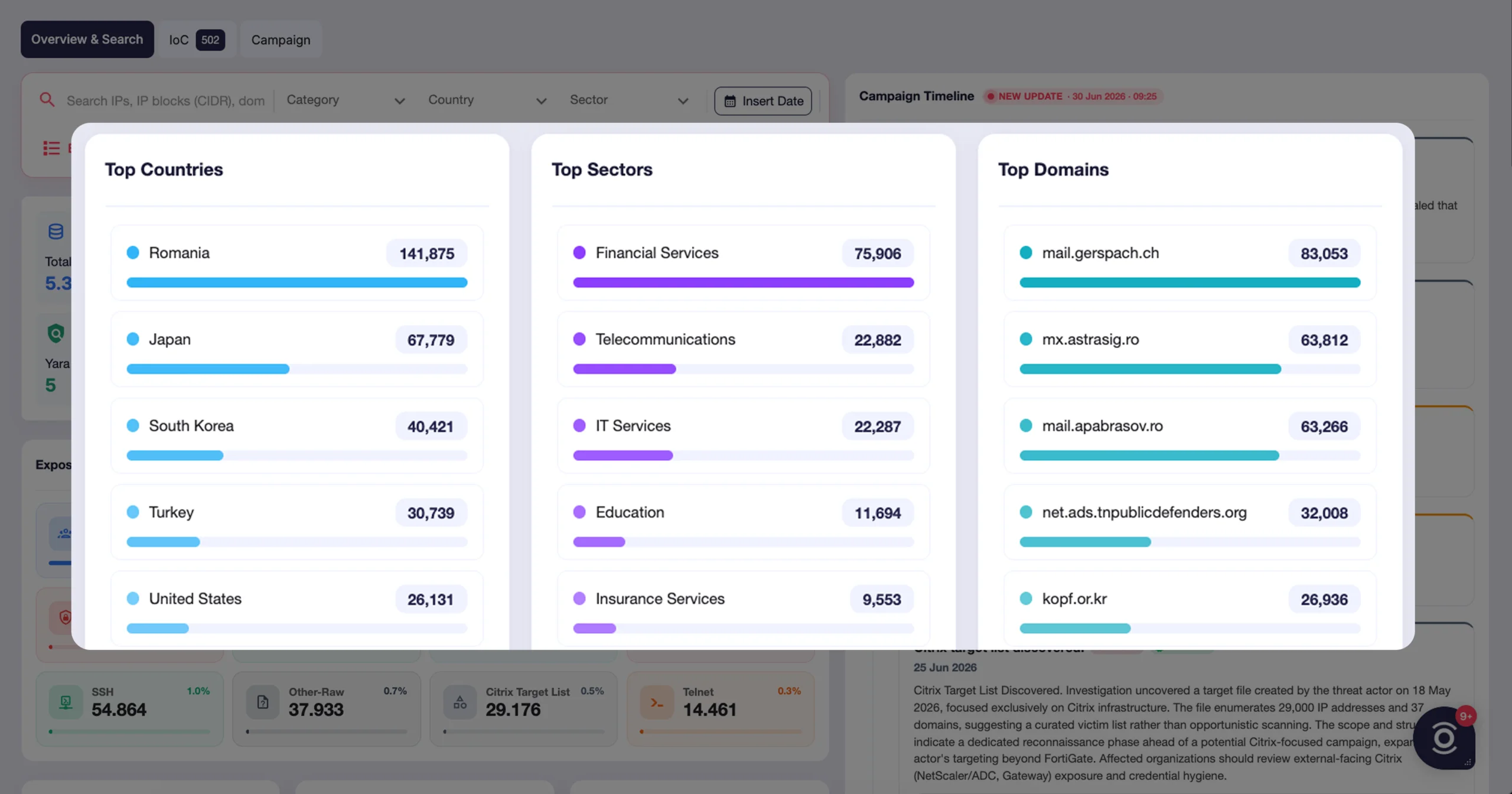Click the SSH monitor icon

[x=66, y=702]
